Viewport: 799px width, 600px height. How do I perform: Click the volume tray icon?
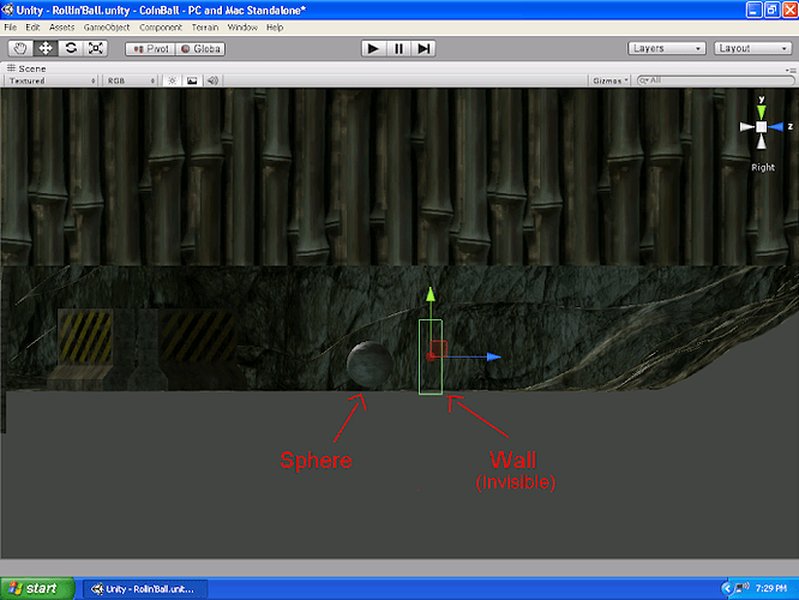click(x=746, y=586)
